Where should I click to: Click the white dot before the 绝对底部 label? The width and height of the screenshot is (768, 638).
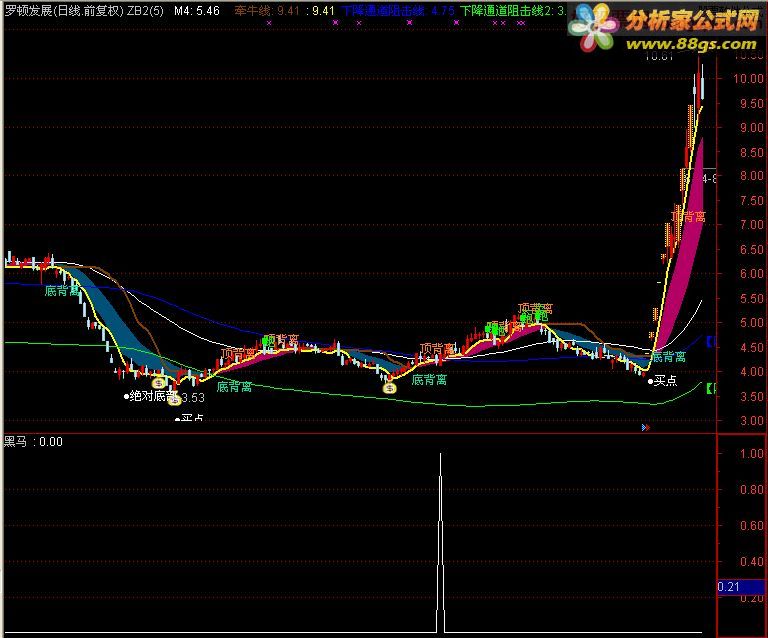126,397
